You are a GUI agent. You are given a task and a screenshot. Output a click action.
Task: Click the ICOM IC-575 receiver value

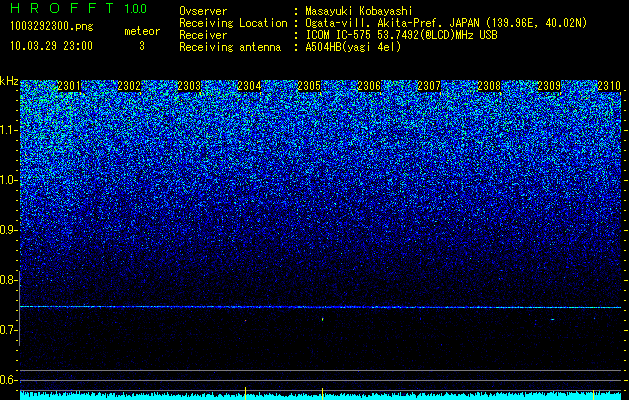pos(401,35)
